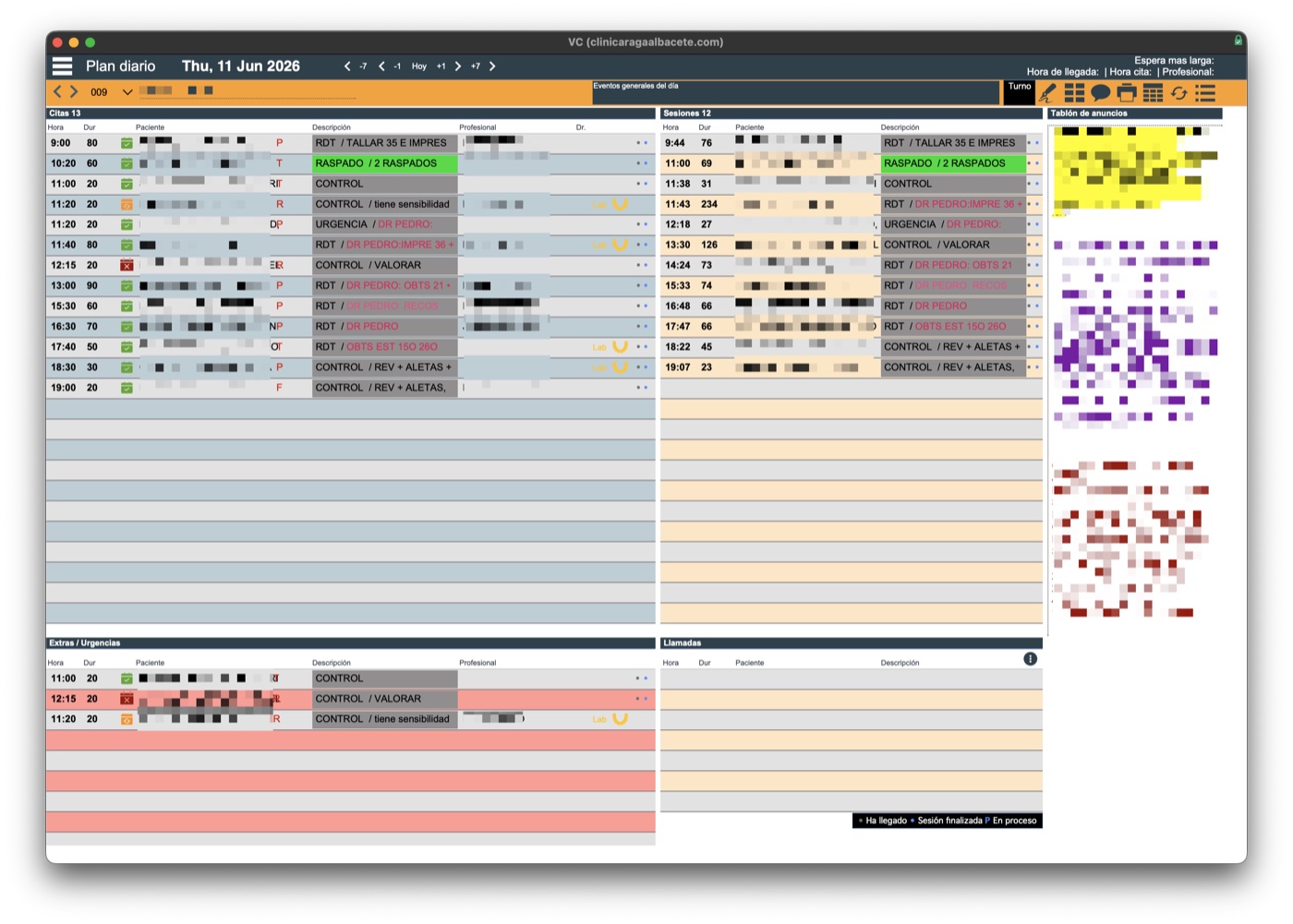Click the refresh sync icon
This screenshot has height=924, width=1293.
tap(1179, 93)
